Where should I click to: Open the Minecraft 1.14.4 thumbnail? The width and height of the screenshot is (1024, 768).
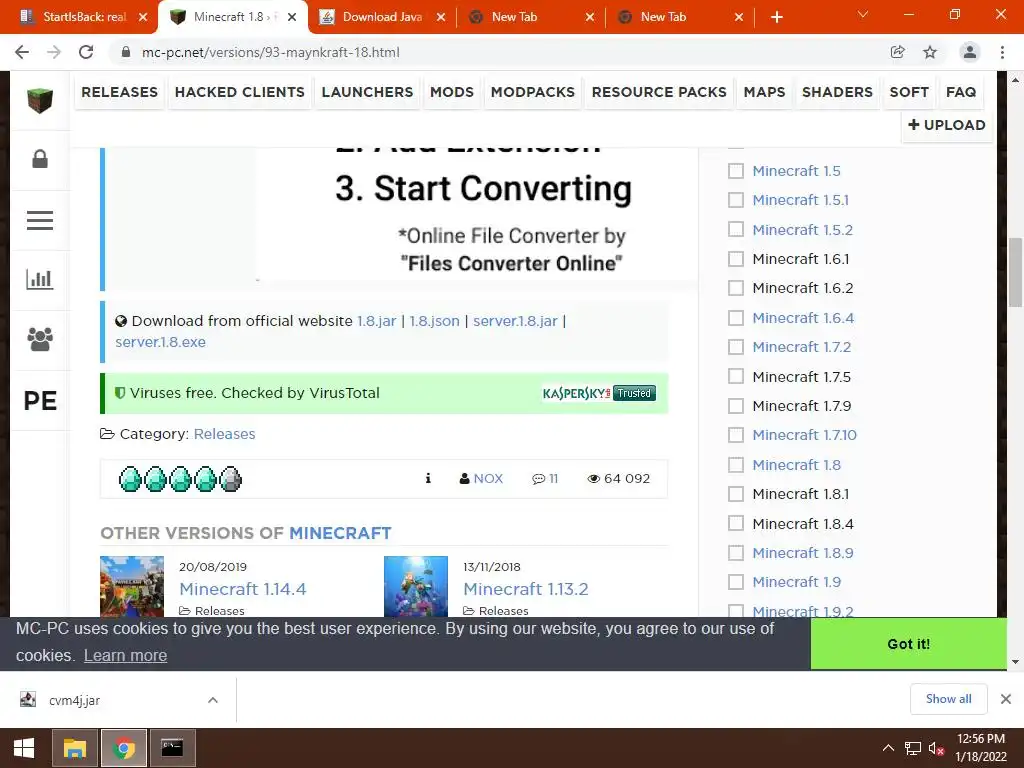tap(132, 586)
